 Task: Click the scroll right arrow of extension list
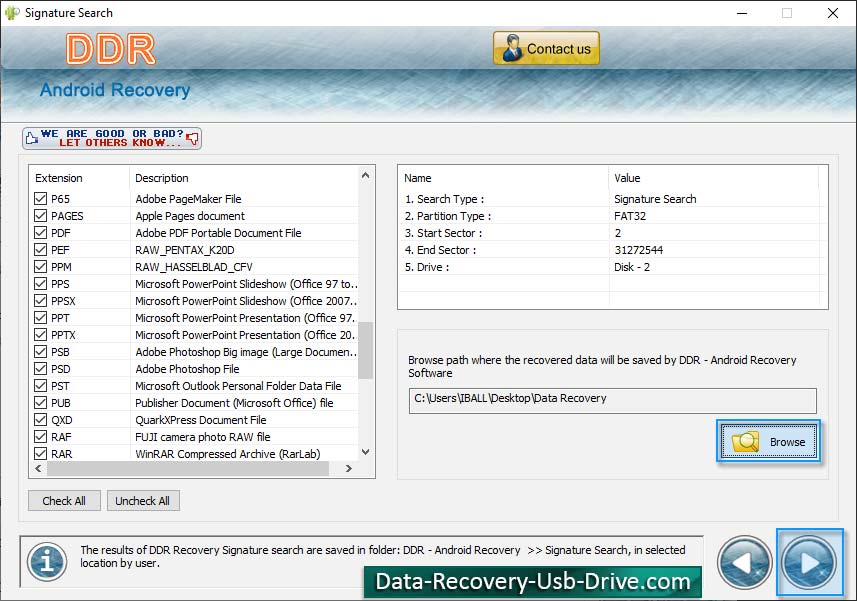point(349,468)
